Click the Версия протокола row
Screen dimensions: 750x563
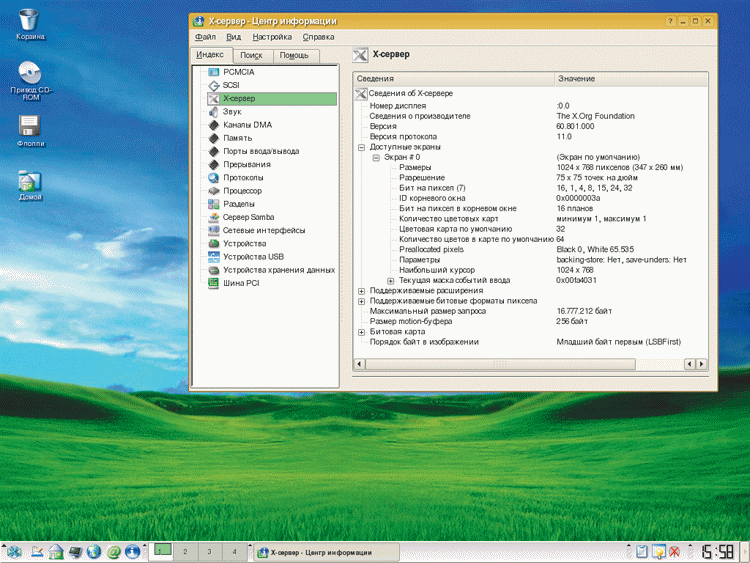[531, 137]
